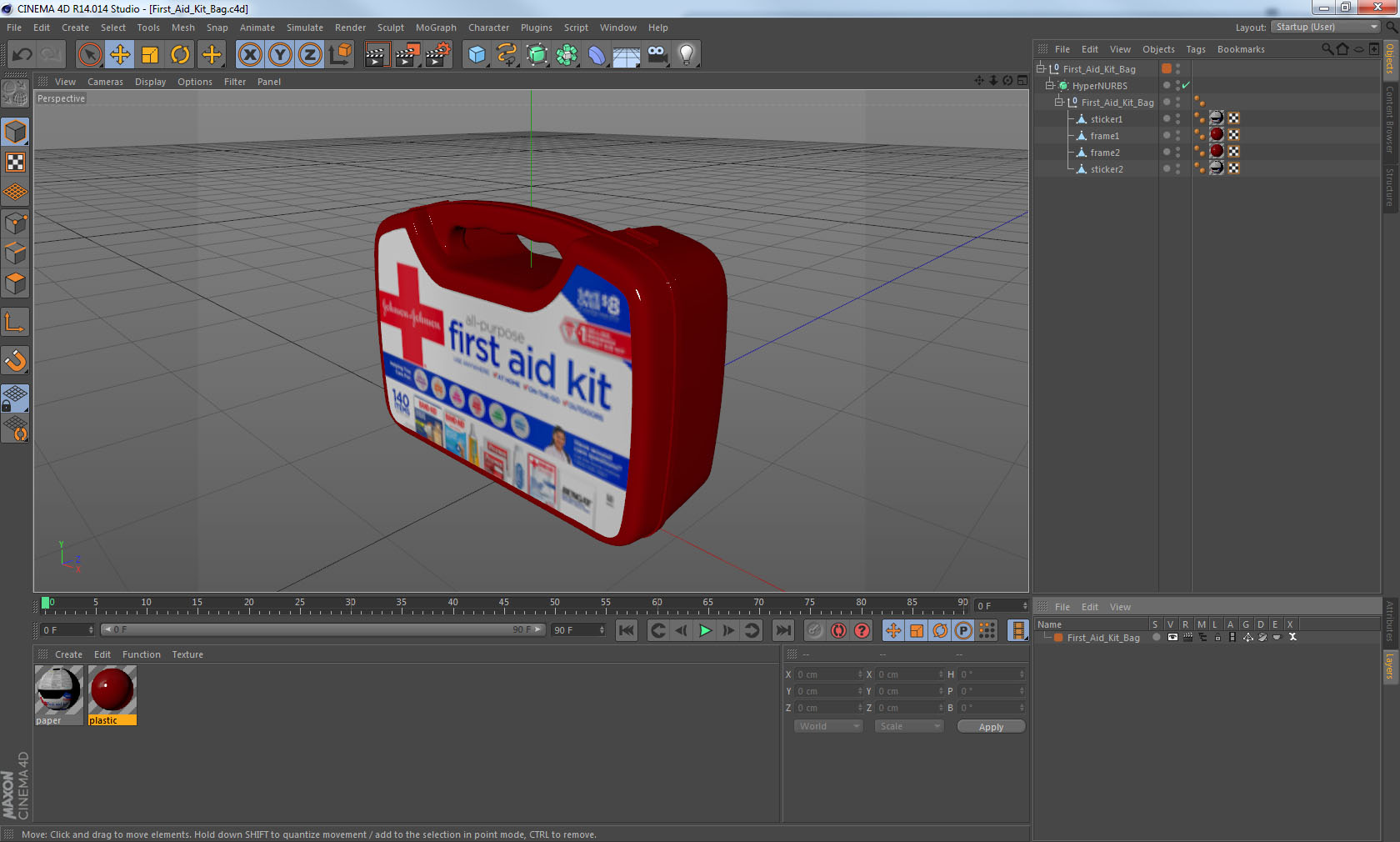Open the spline tools icon

click(507, 55)
